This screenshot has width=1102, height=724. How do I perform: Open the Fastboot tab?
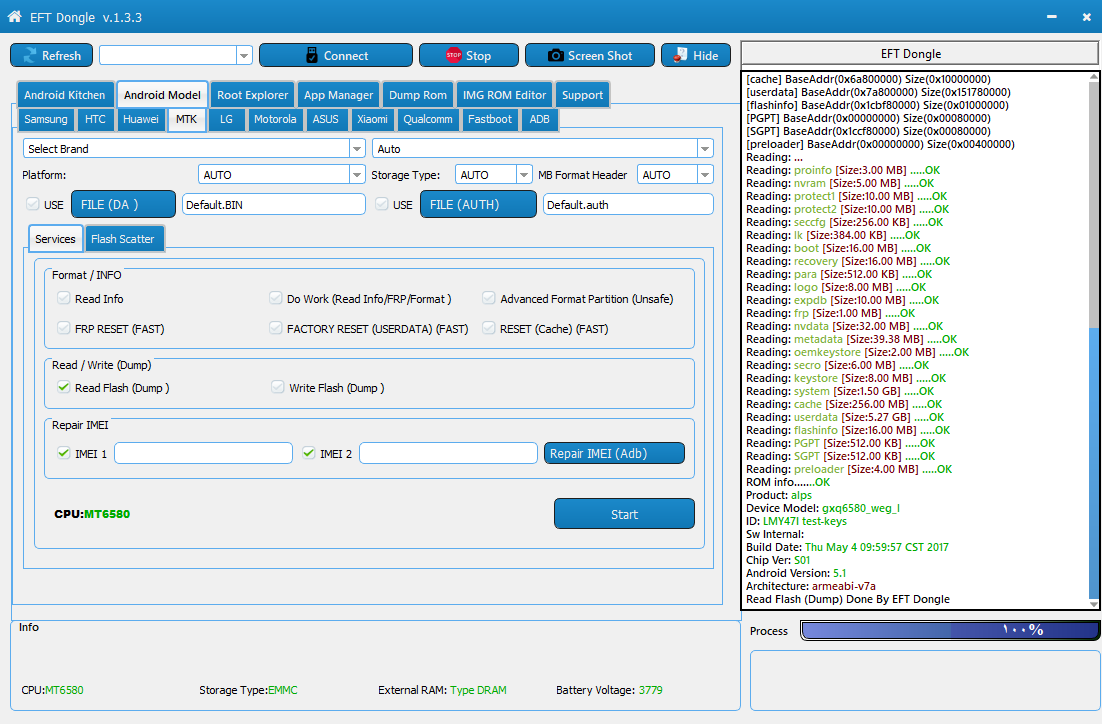click(x=490, y=119)
